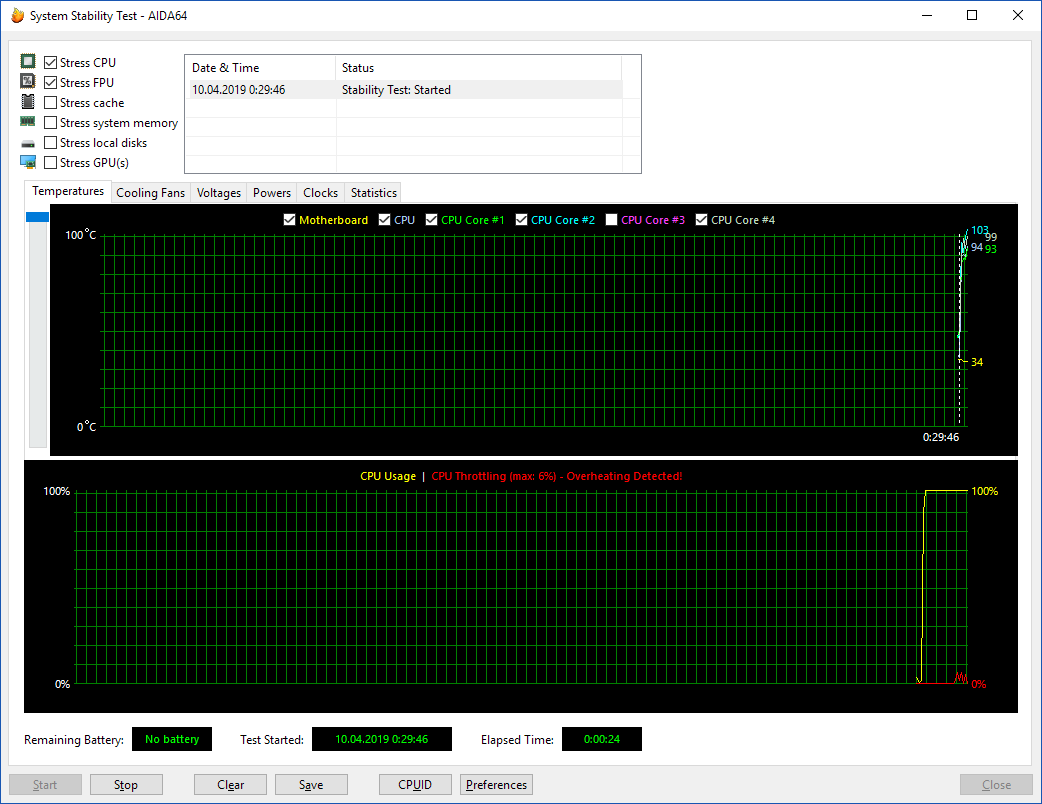
Task: Stop the stability test
Action: (126, 785)
